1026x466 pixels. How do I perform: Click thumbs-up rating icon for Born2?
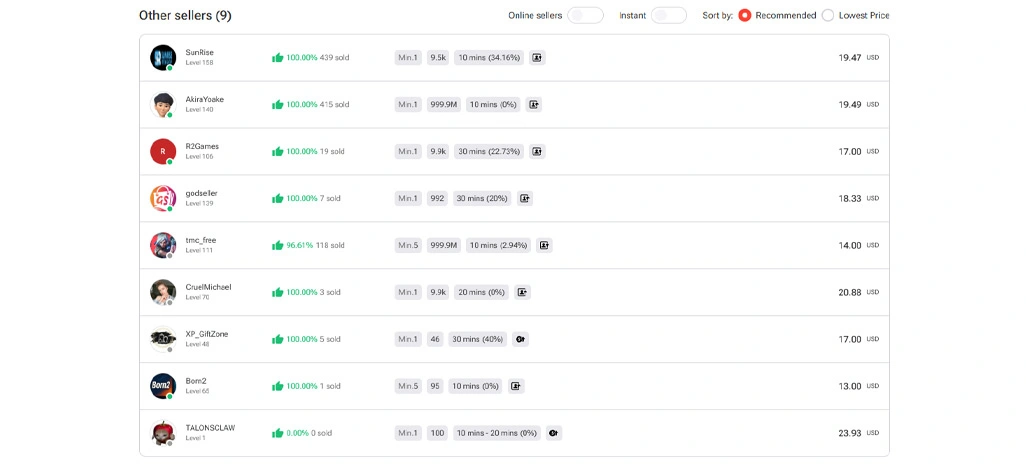click(277, 386)
